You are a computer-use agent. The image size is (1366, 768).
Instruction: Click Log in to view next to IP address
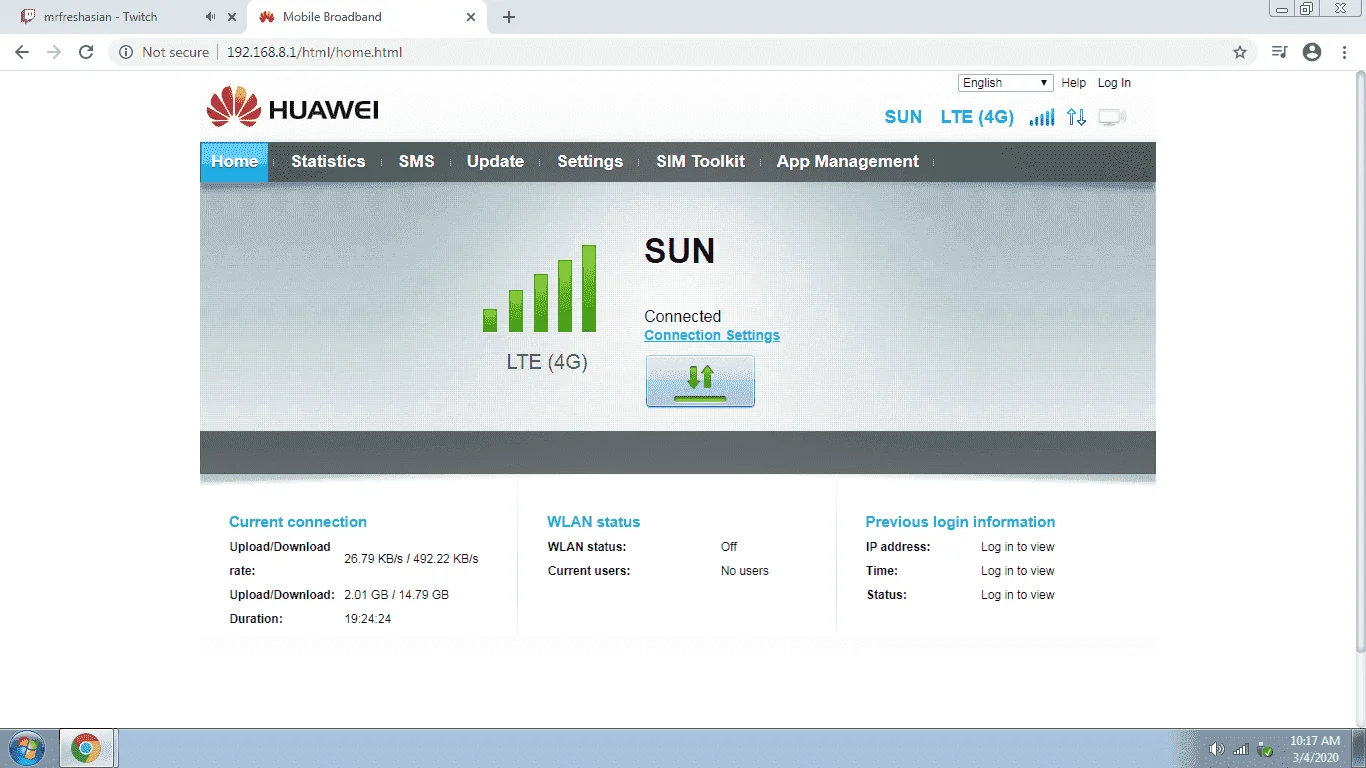(x=1018, y=547)
